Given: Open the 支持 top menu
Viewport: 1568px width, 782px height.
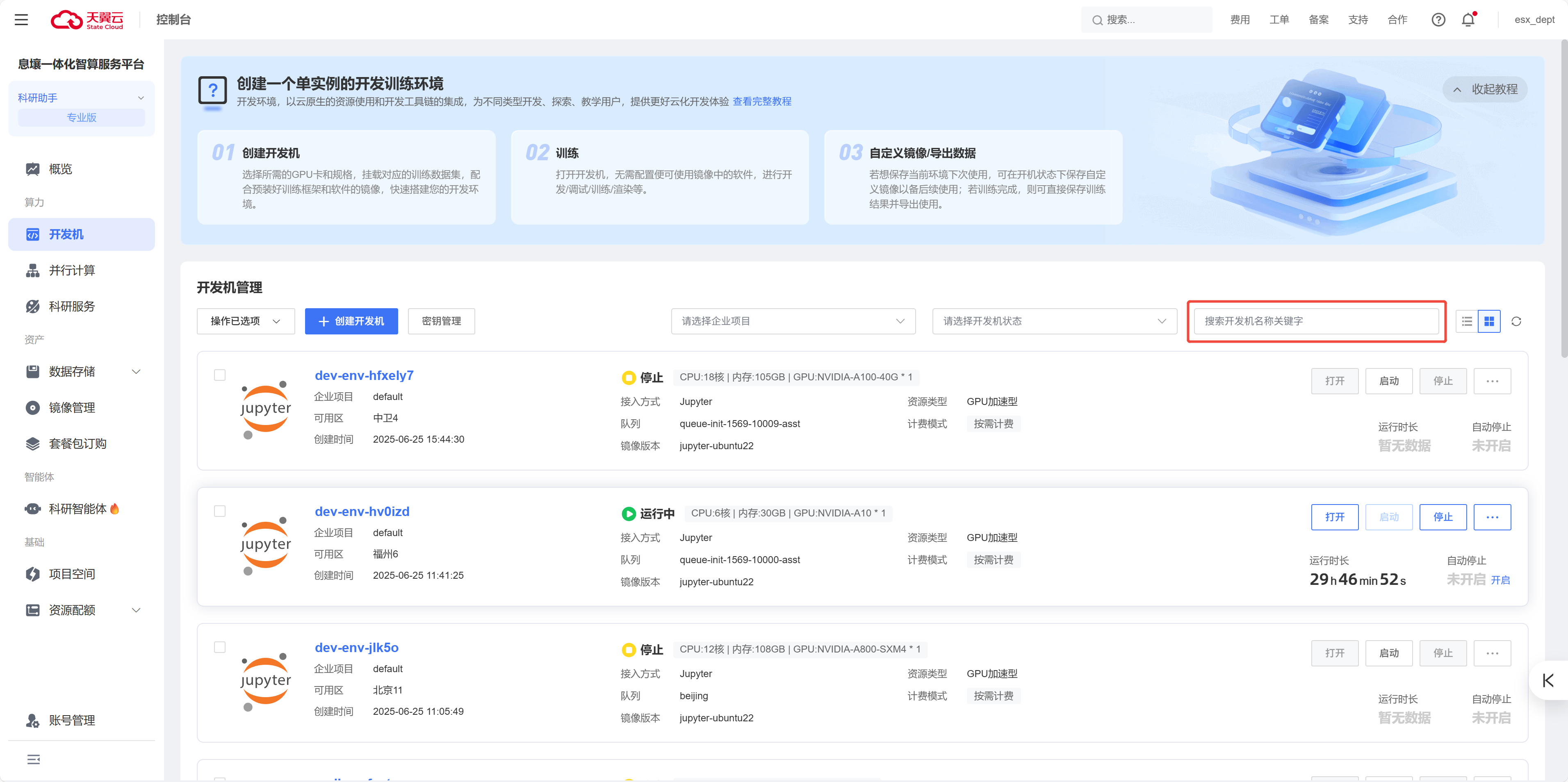Looking at the screenshot, I should pos(1357,20).
